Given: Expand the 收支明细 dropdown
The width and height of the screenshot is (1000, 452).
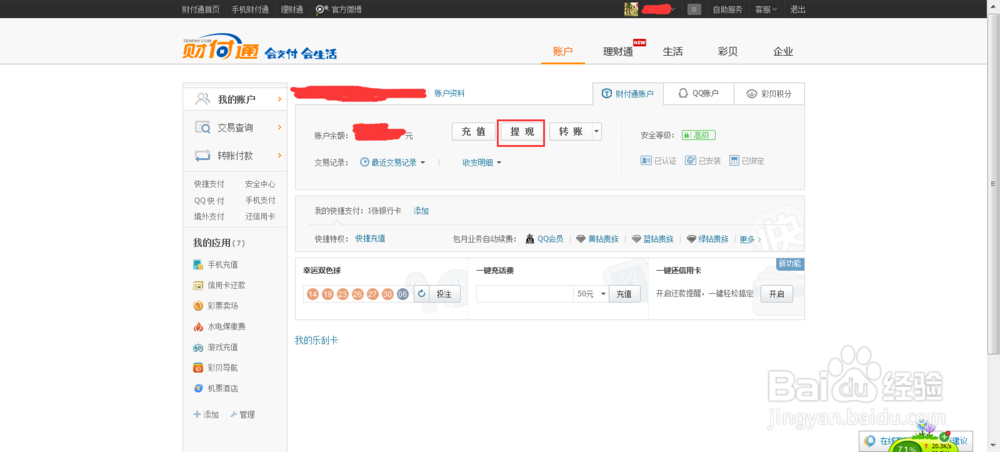Looking at the screenshot, I should coord(499,163).
